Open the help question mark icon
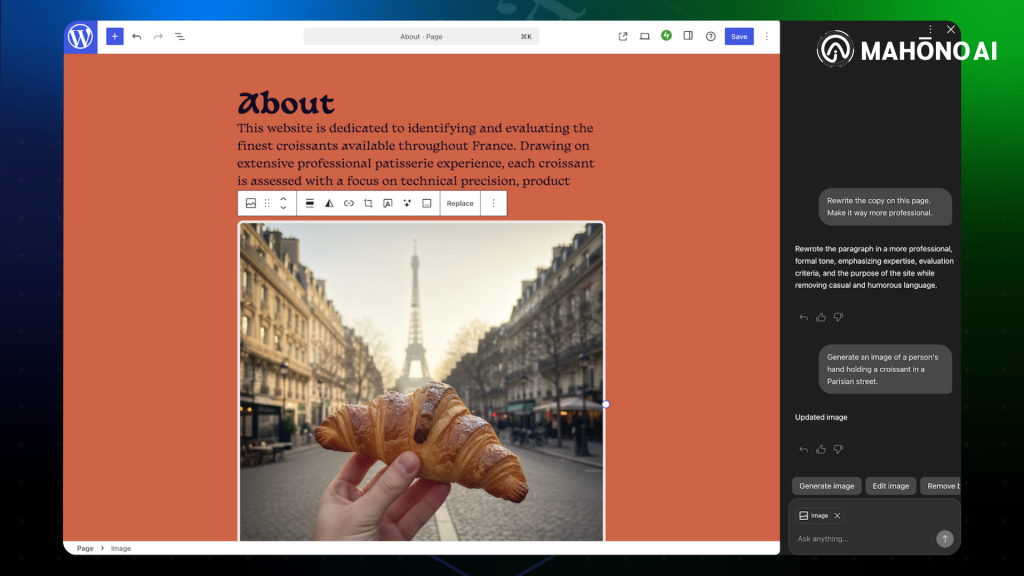 coord(711,37)
